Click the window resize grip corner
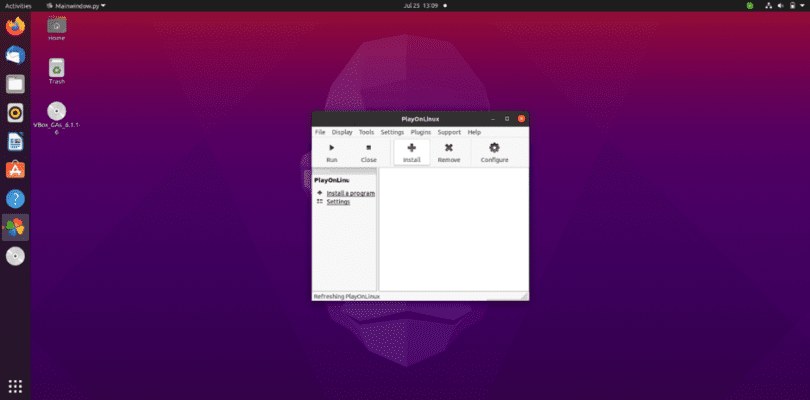810x400 pixels. tap(524, 296)
